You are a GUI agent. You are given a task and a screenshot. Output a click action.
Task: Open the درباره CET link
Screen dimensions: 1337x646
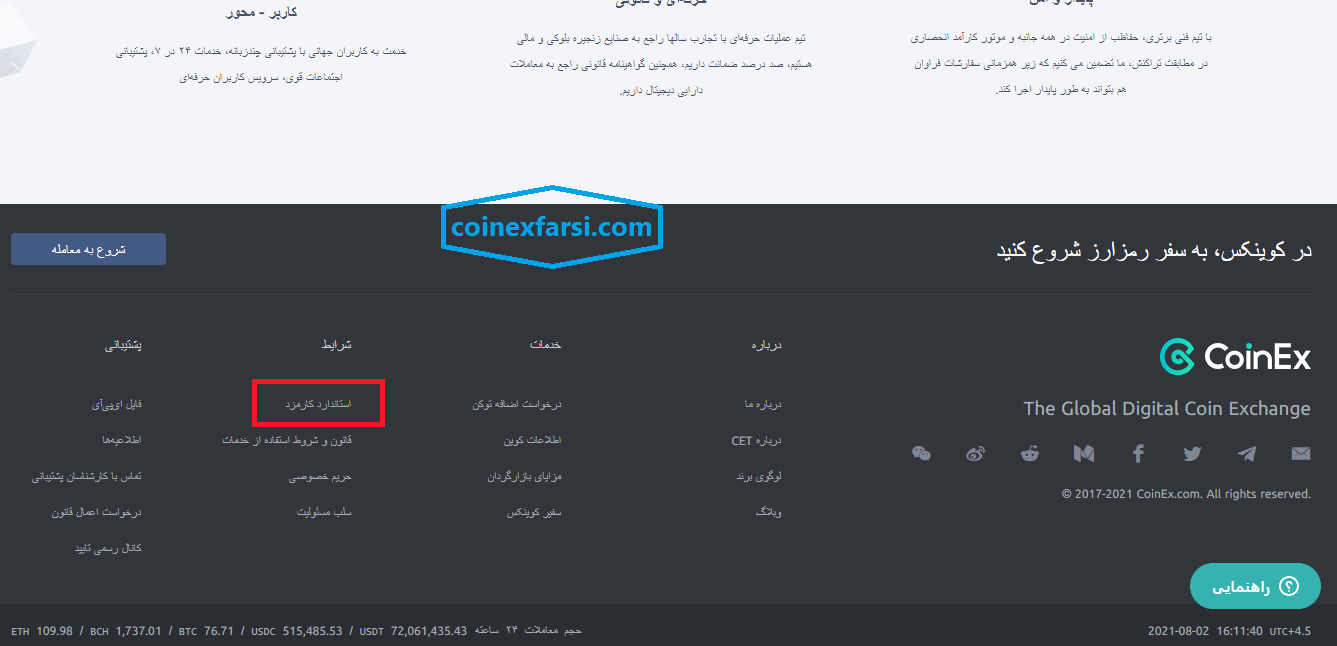756,440
